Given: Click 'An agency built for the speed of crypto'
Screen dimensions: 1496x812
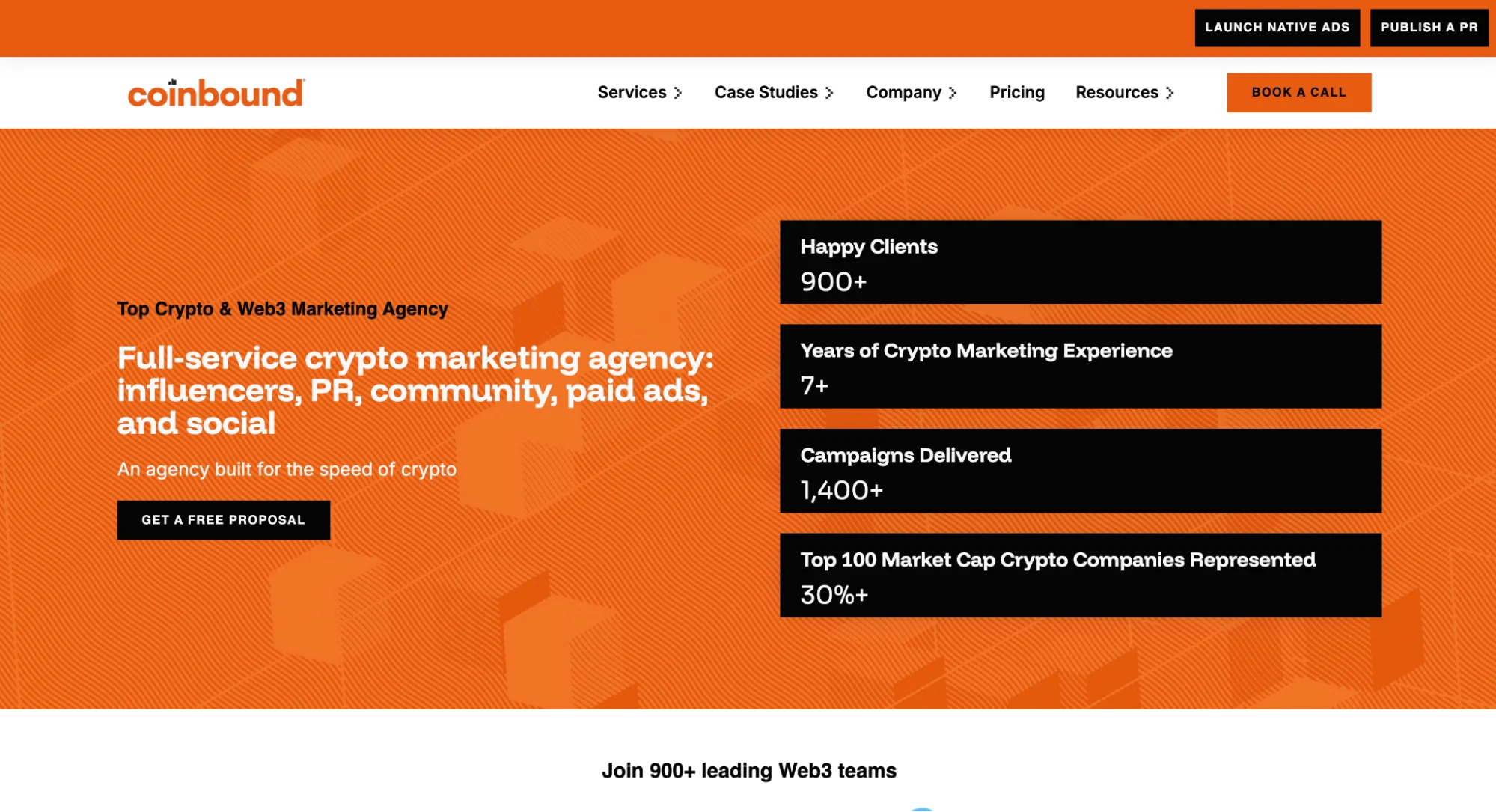Looking at the screenshot, I should [x=287, y=469].
